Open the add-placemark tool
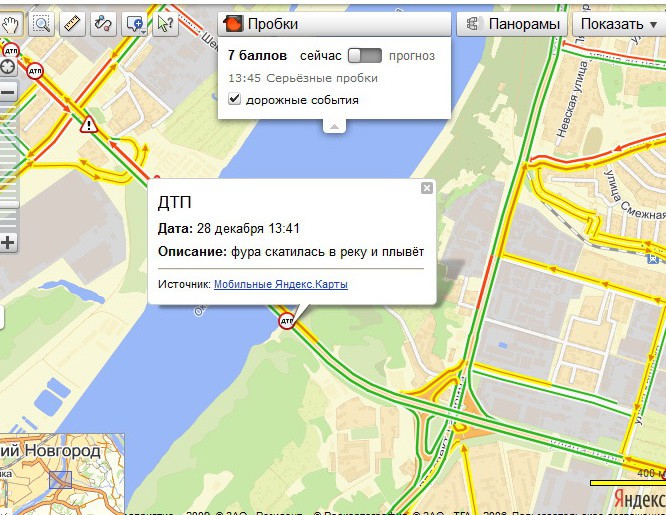 135,24
